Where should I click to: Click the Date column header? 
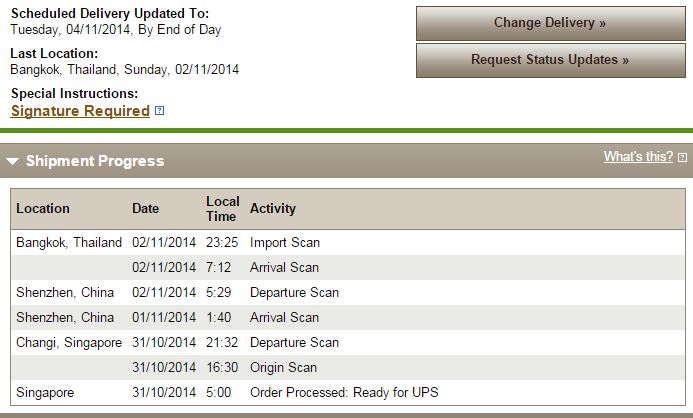(145, 209)
